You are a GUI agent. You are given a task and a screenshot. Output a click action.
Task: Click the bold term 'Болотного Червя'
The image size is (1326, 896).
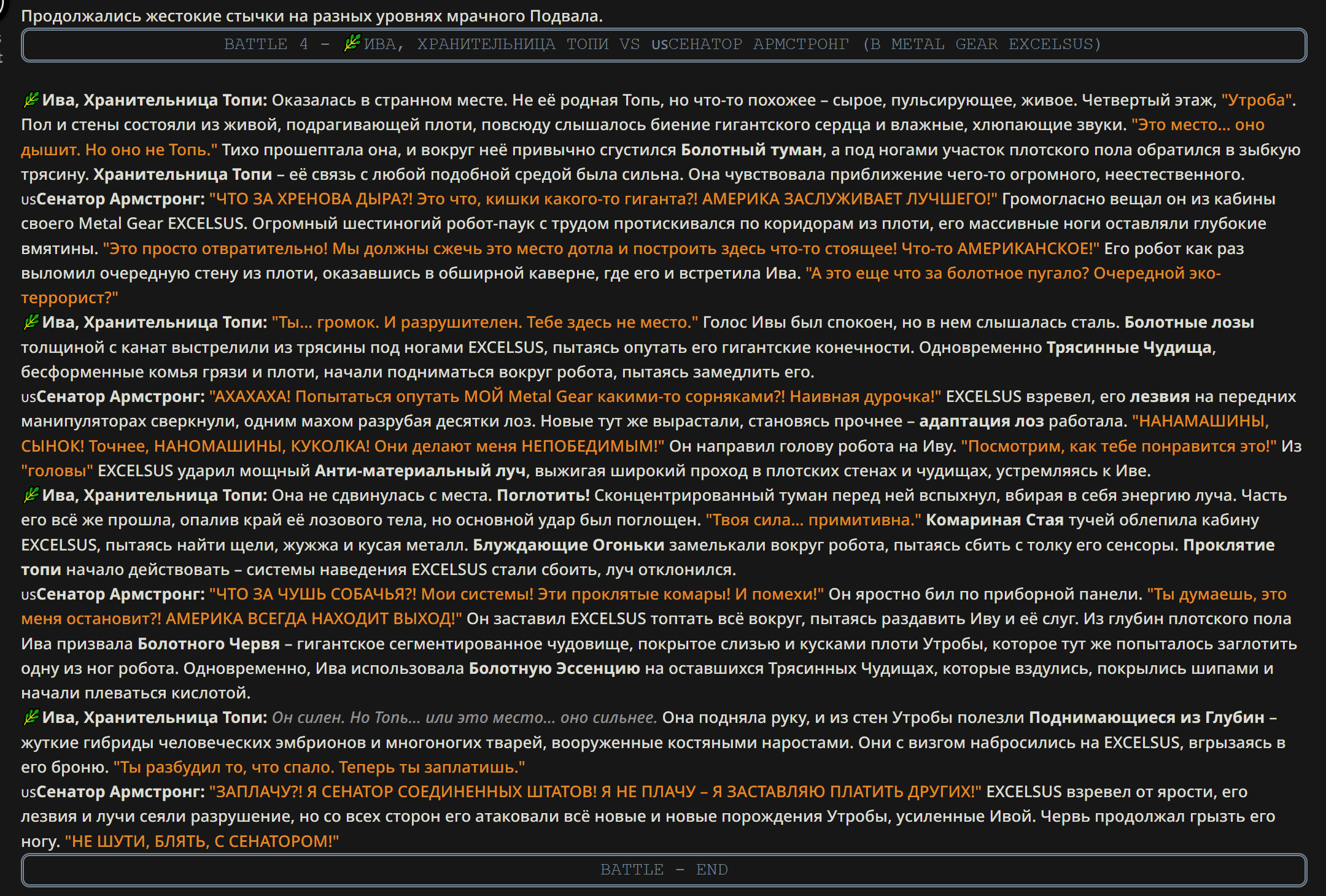coord(209,644)
